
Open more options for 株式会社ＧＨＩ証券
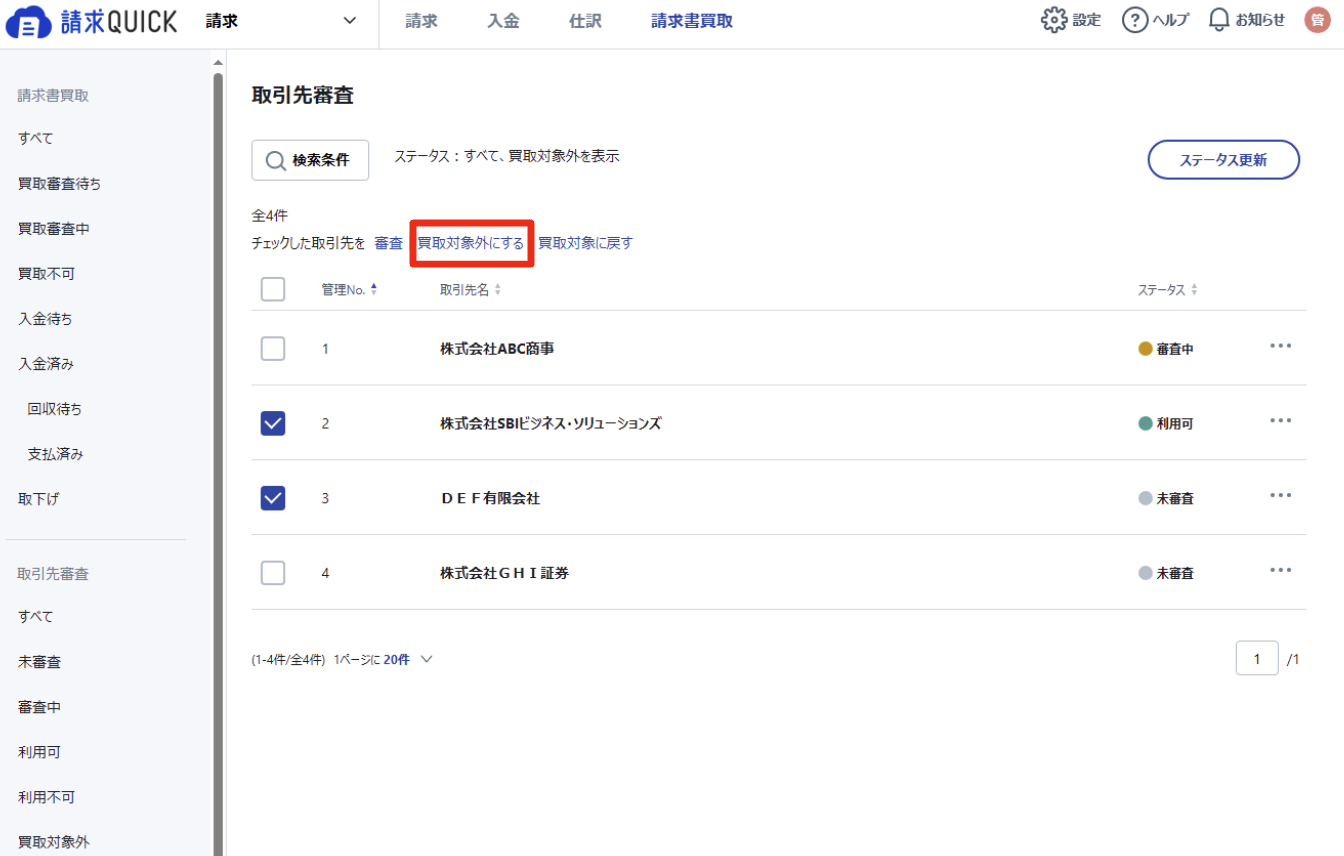pos(1281,570)
